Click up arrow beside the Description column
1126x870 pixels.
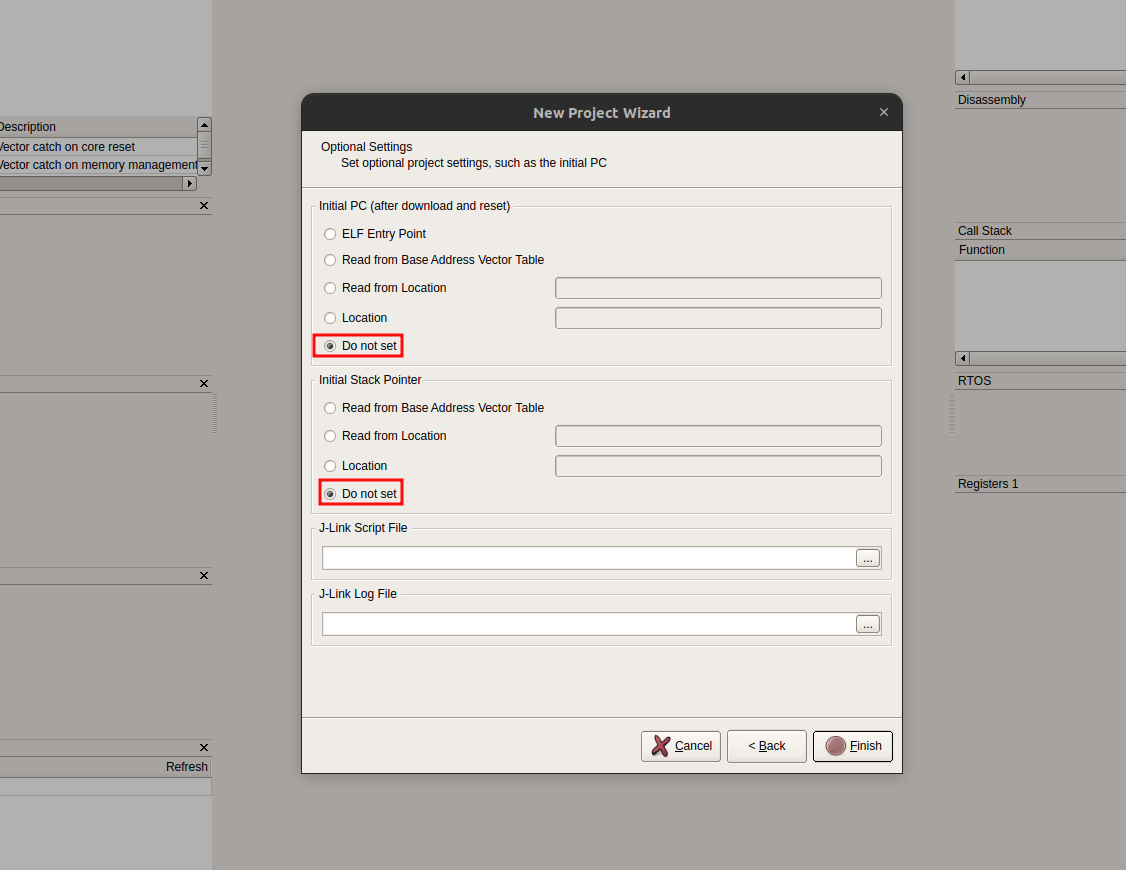tap(204, 123)
